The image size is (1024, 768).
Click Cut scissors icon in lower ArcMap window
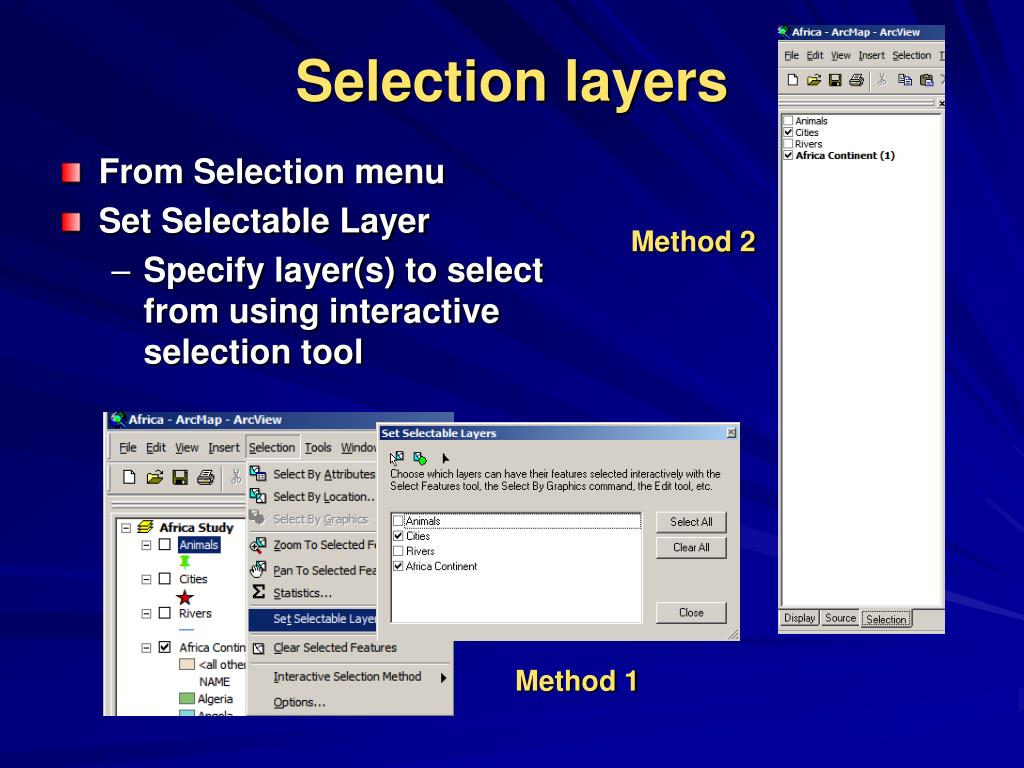click(x=236, y=477)
